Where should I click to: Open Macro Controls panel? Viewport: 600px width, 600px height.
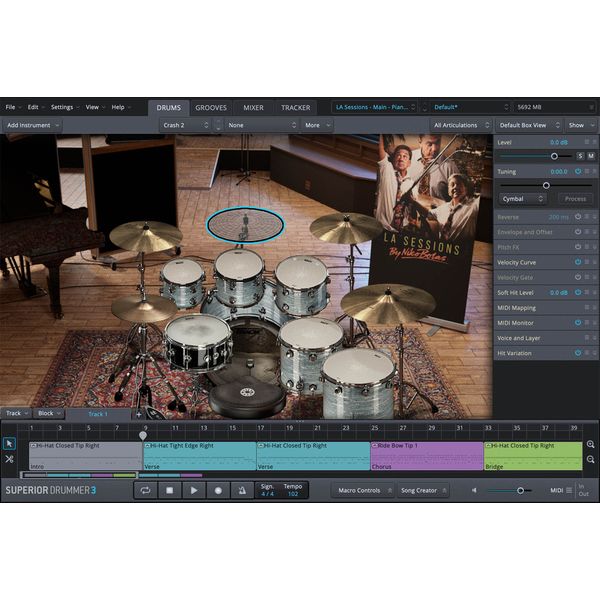[365, 490]
